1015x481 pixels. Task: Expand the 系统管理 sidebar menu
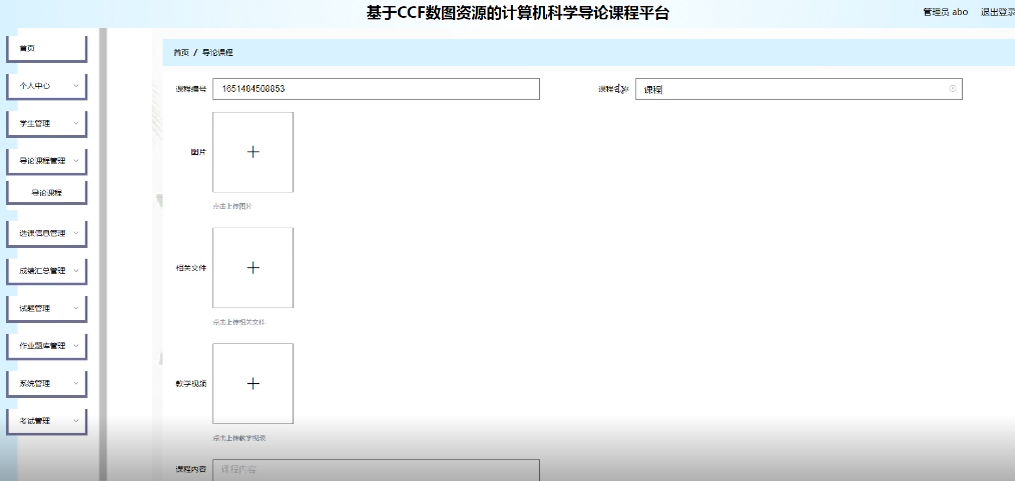tap(47, 384)
